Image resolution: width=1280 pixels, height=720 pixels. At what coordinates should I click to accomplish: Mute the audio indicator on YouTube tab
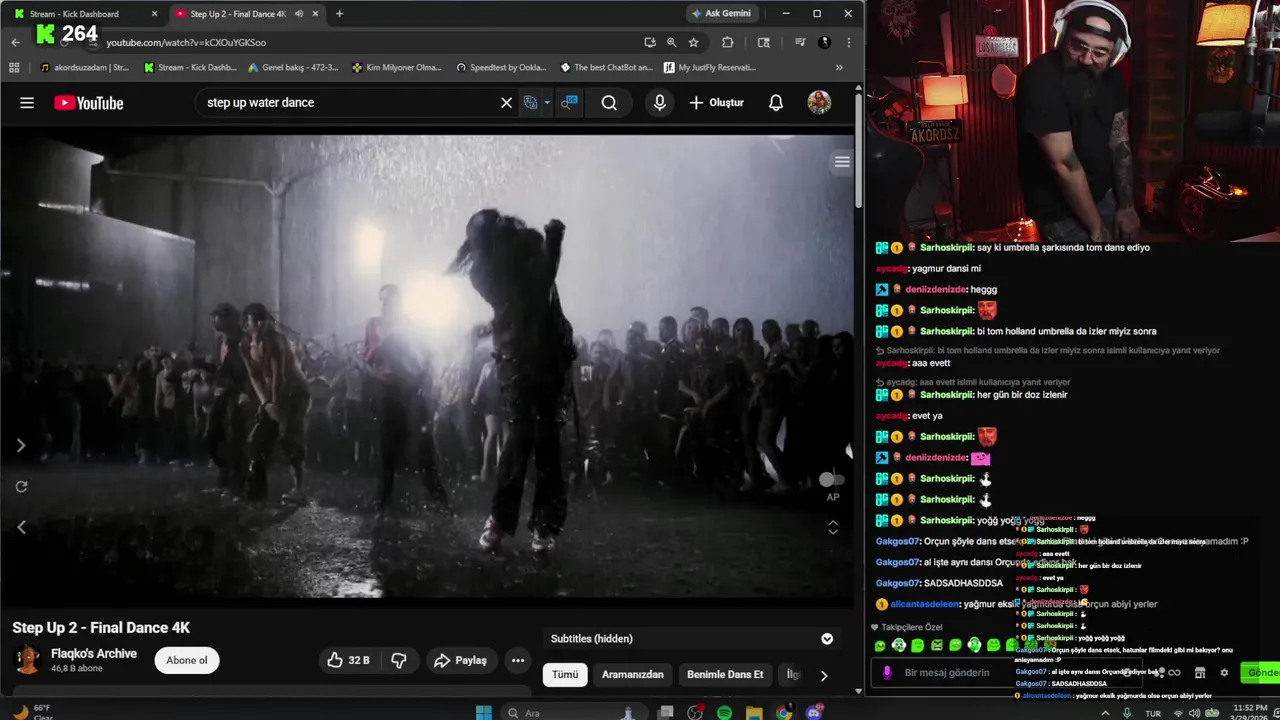click(x=299, y=14)
